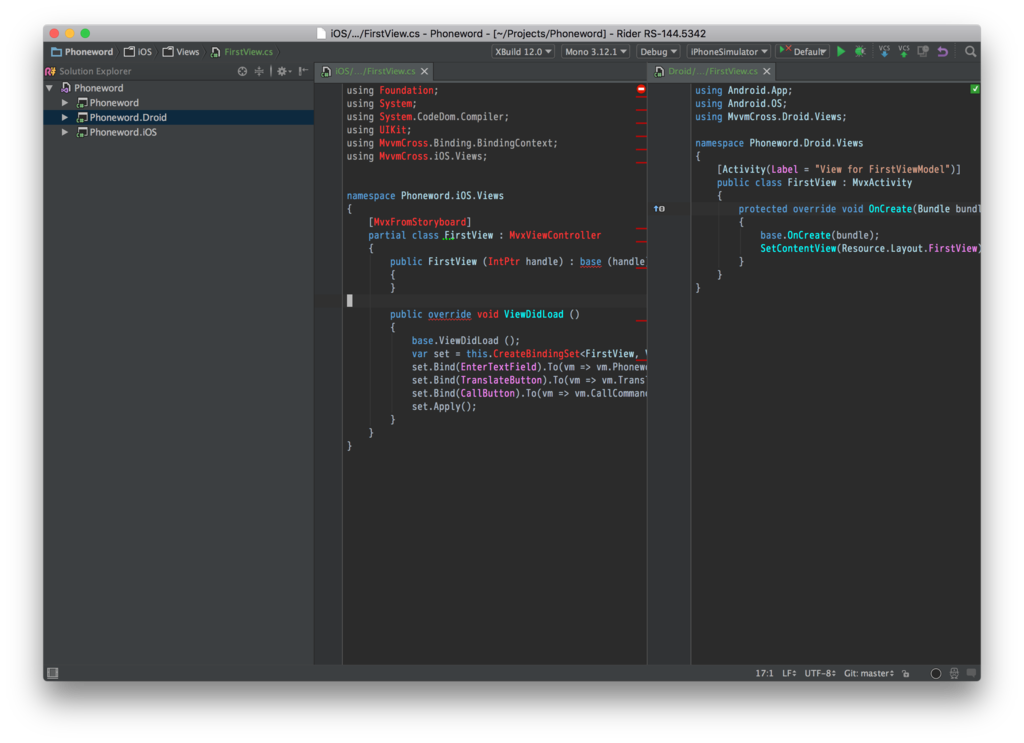Expand the Phoneword.iOS project node

pos(65,132)
